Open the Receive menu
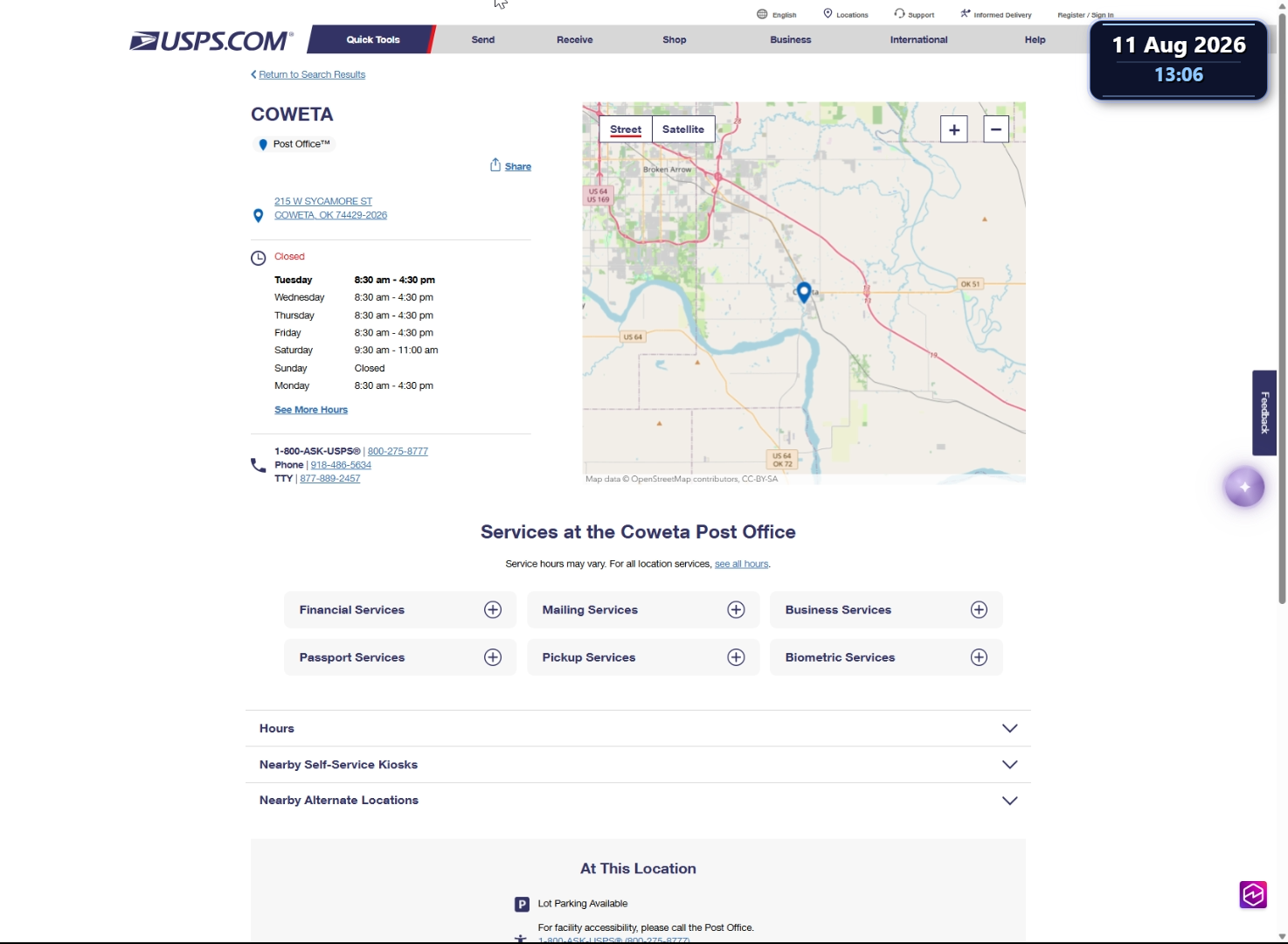 575,39
